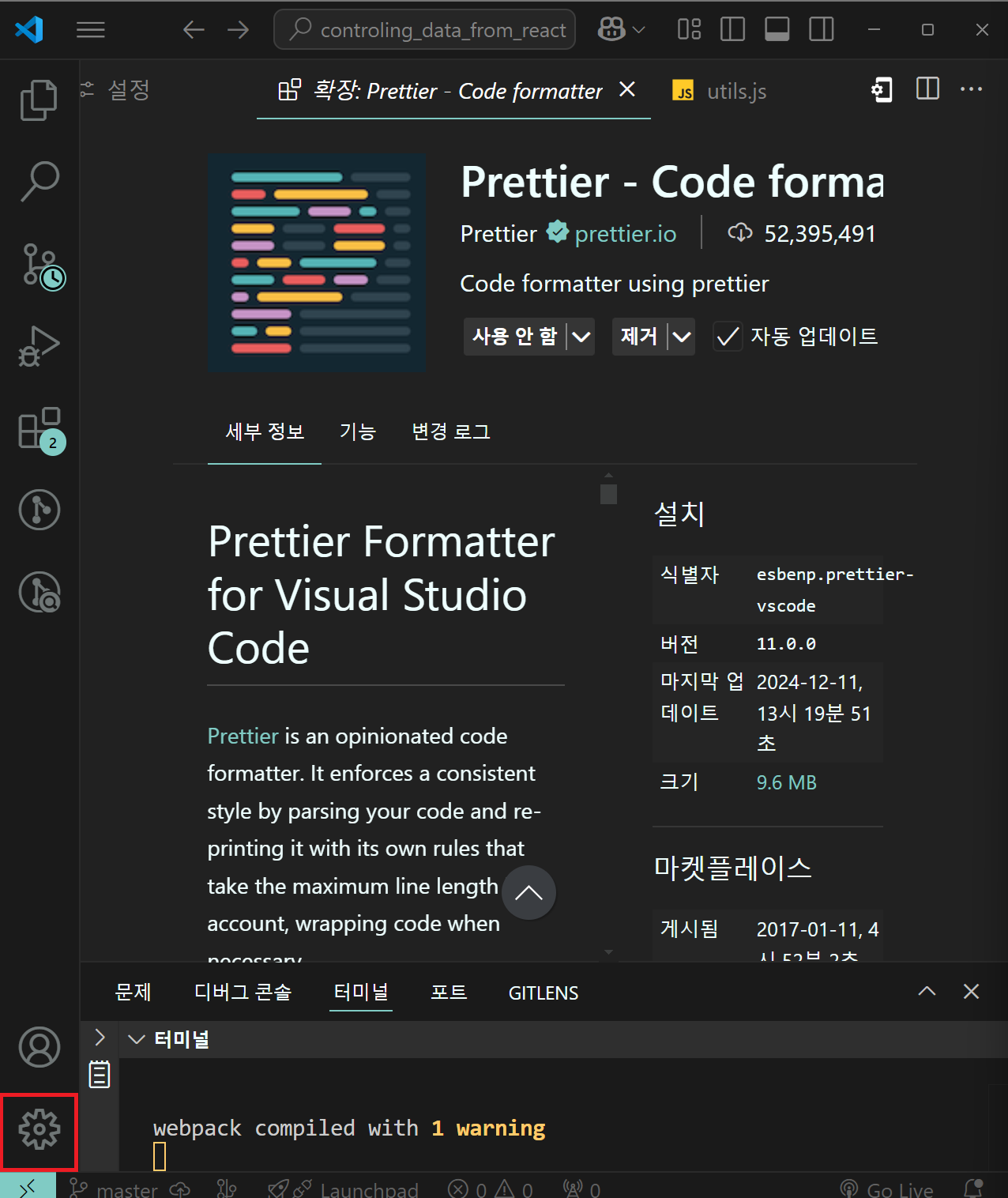Click the Prettier publisher name
1008x1198 pixels.
click(x=498, y=234)
